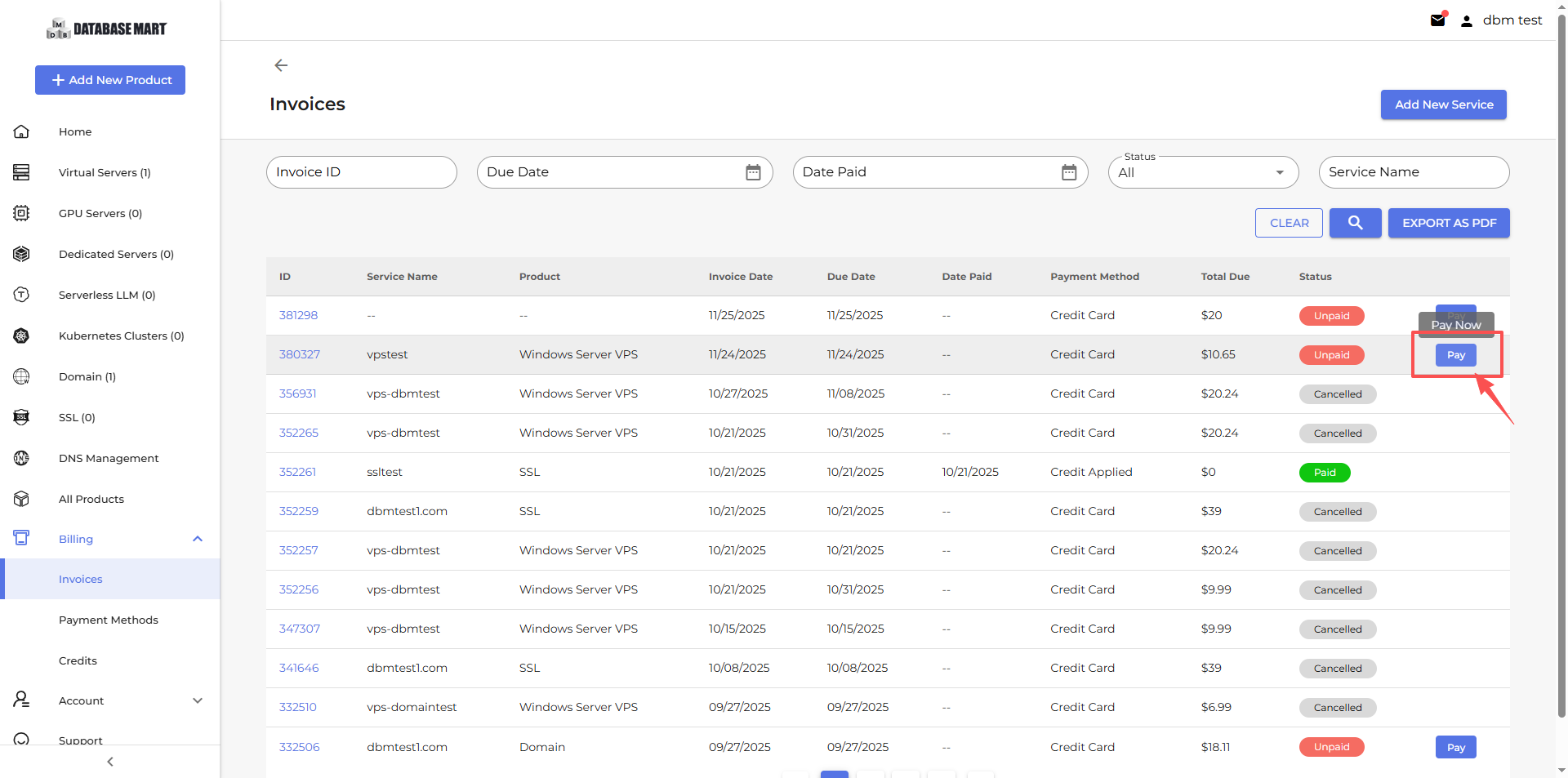This screenshot has width=1568, height=778.
Task: Click the Serverless LLM icon
Action: 22,295
